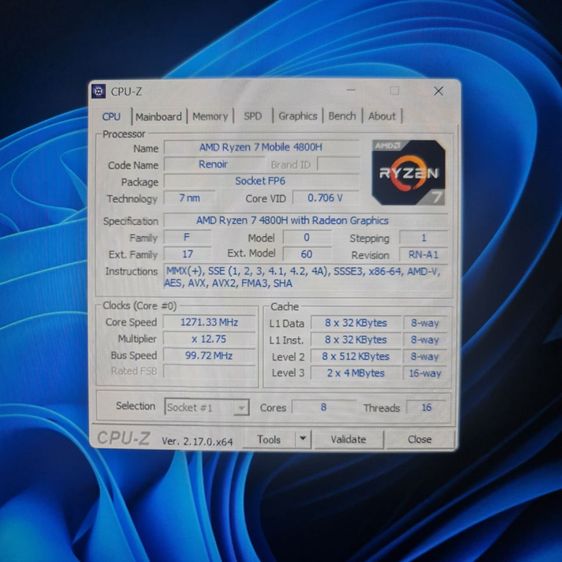Click the L1 Inst. value 8 x 32 KBytes
Viewport: 562px width, 562px height.
point(356,340)
